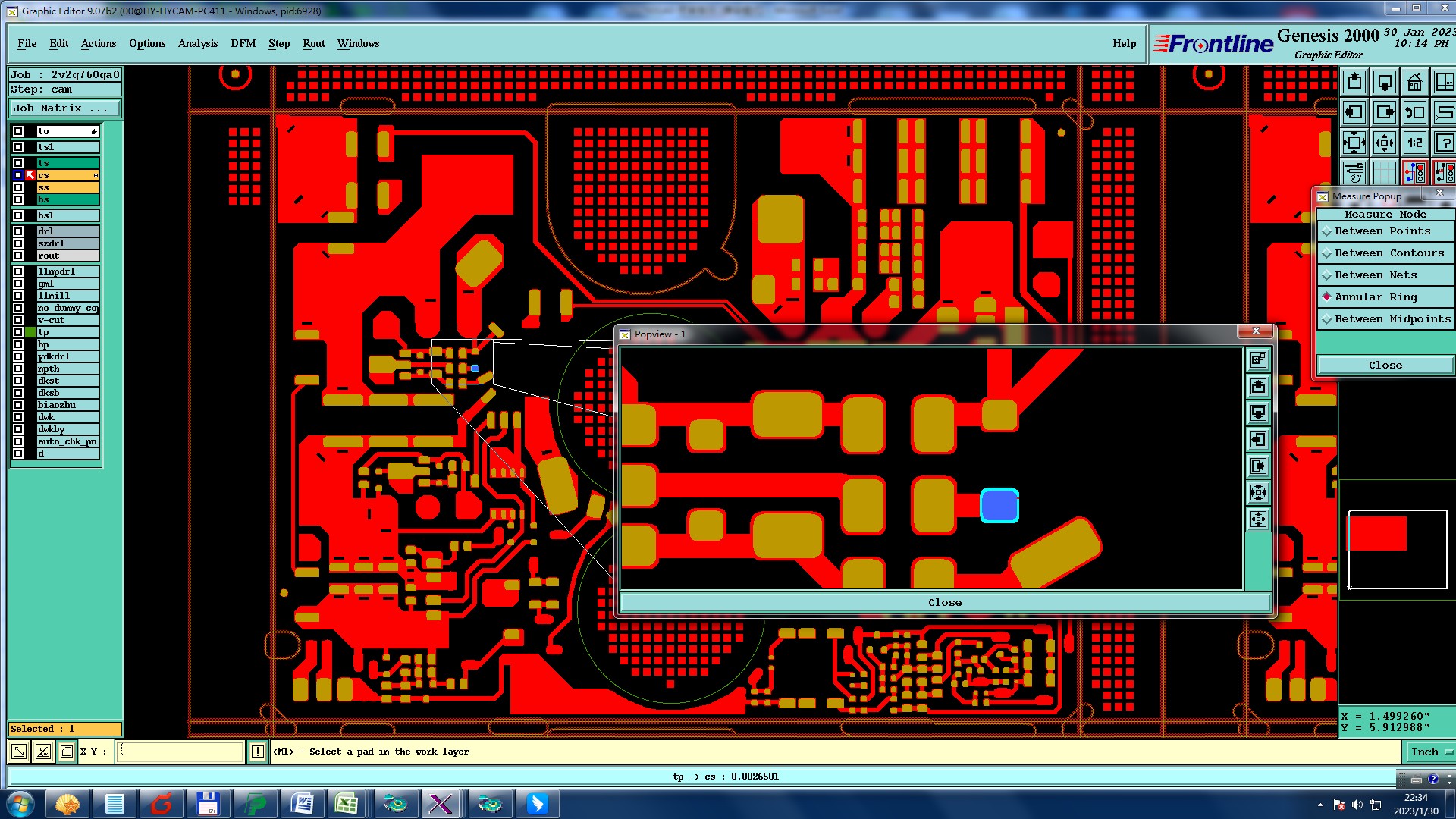Click the Home view icon
1456x819 pixels.
(x=1414, y=82)
